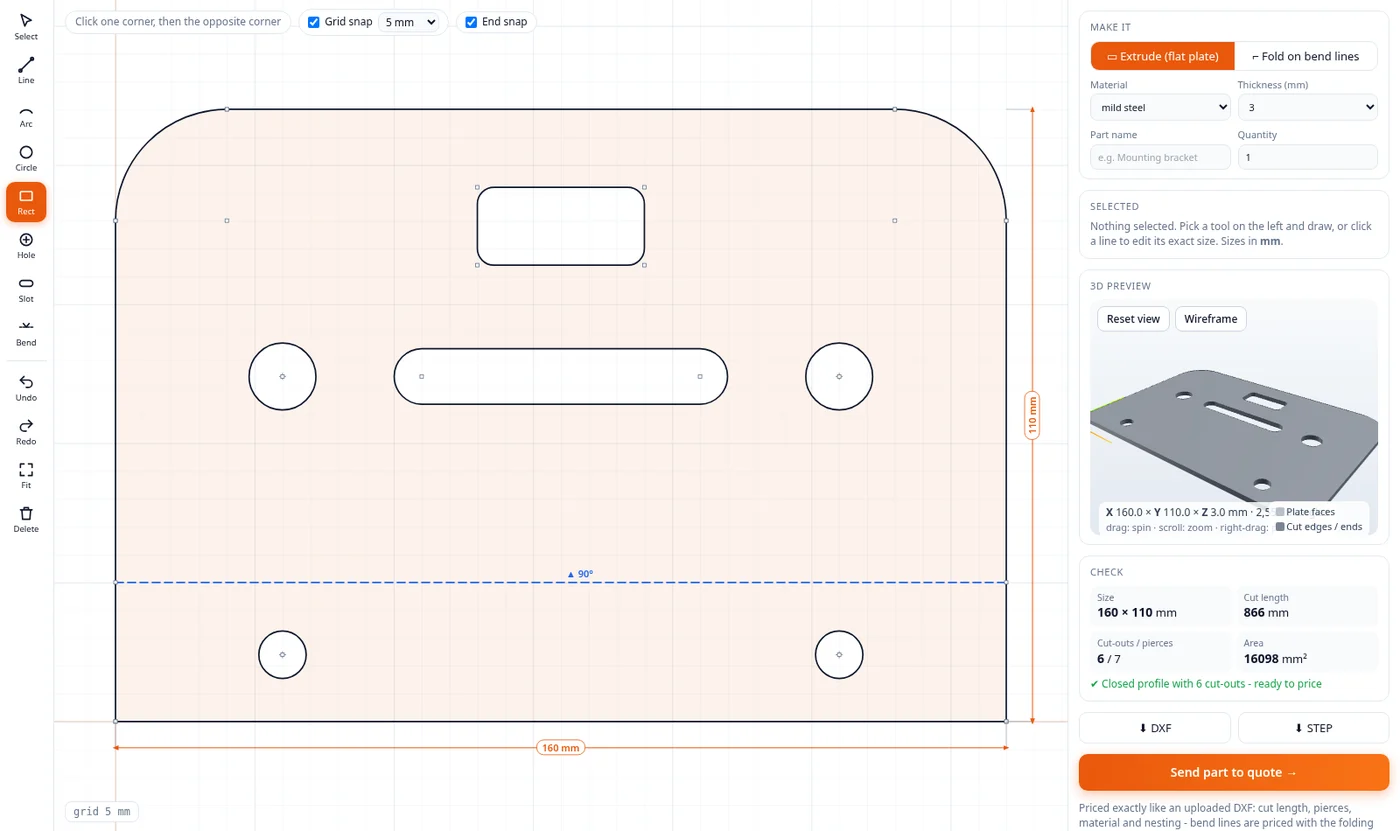Redo the last undone action
Viewport: 1400px width, 831px height.
coord(26,432)
